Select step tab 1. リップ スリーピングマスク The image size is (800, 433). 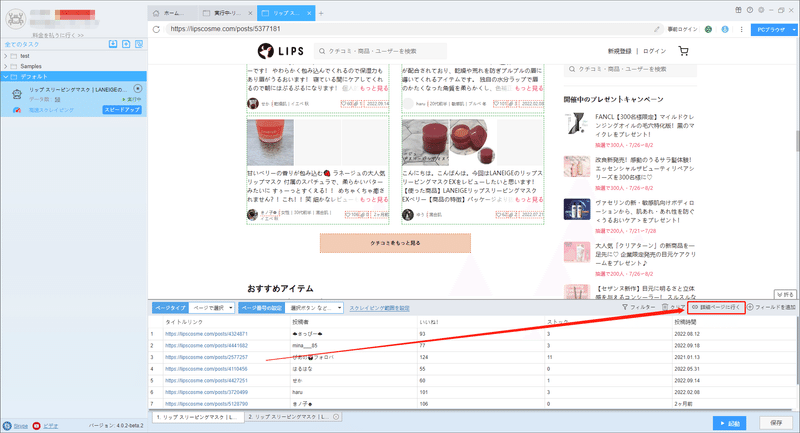coord(197,417)
